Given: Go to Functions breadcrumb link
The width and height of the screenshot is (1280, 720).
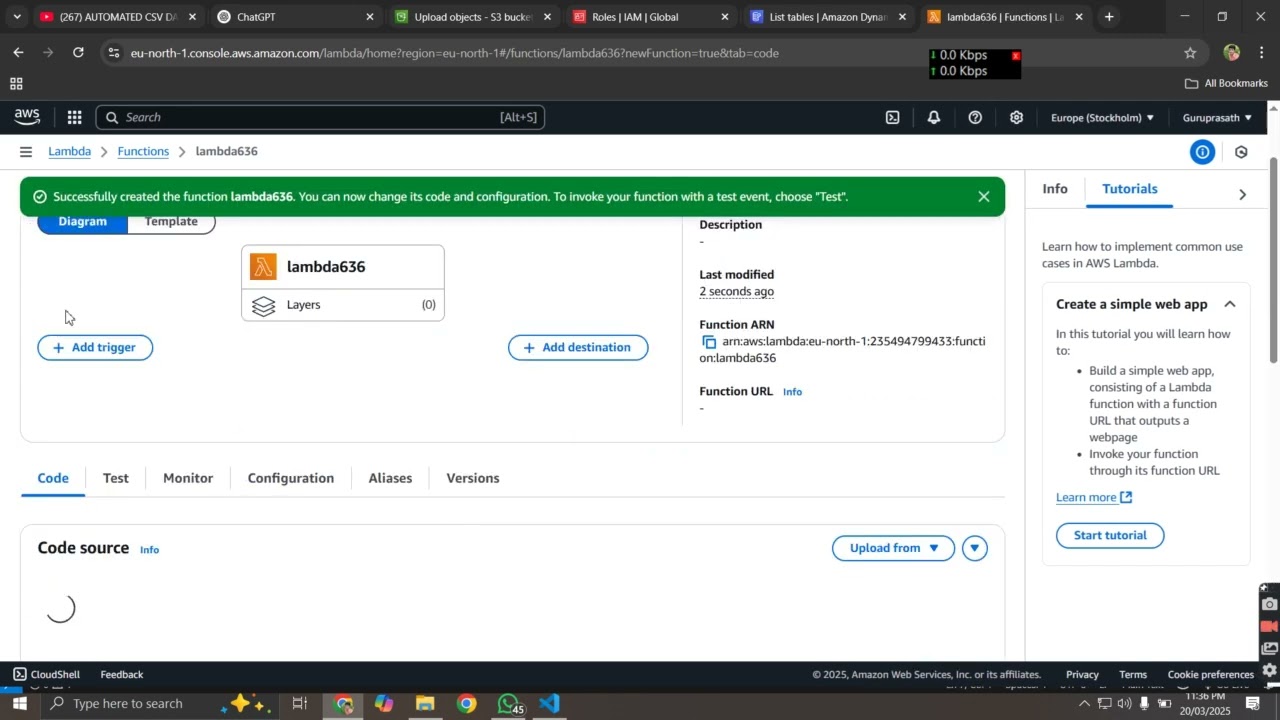Looking at the screenshot, I should [x=143, y=152].
